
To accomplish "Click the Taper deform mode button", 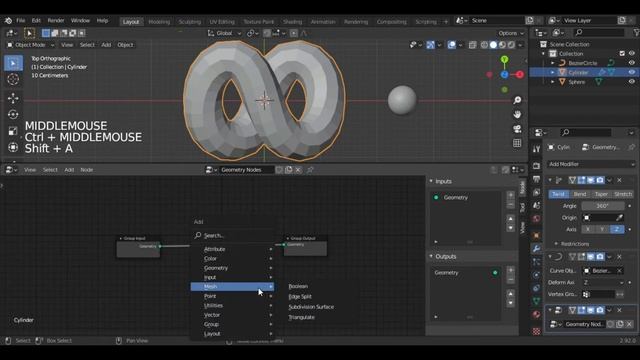I will click(601, 194).
